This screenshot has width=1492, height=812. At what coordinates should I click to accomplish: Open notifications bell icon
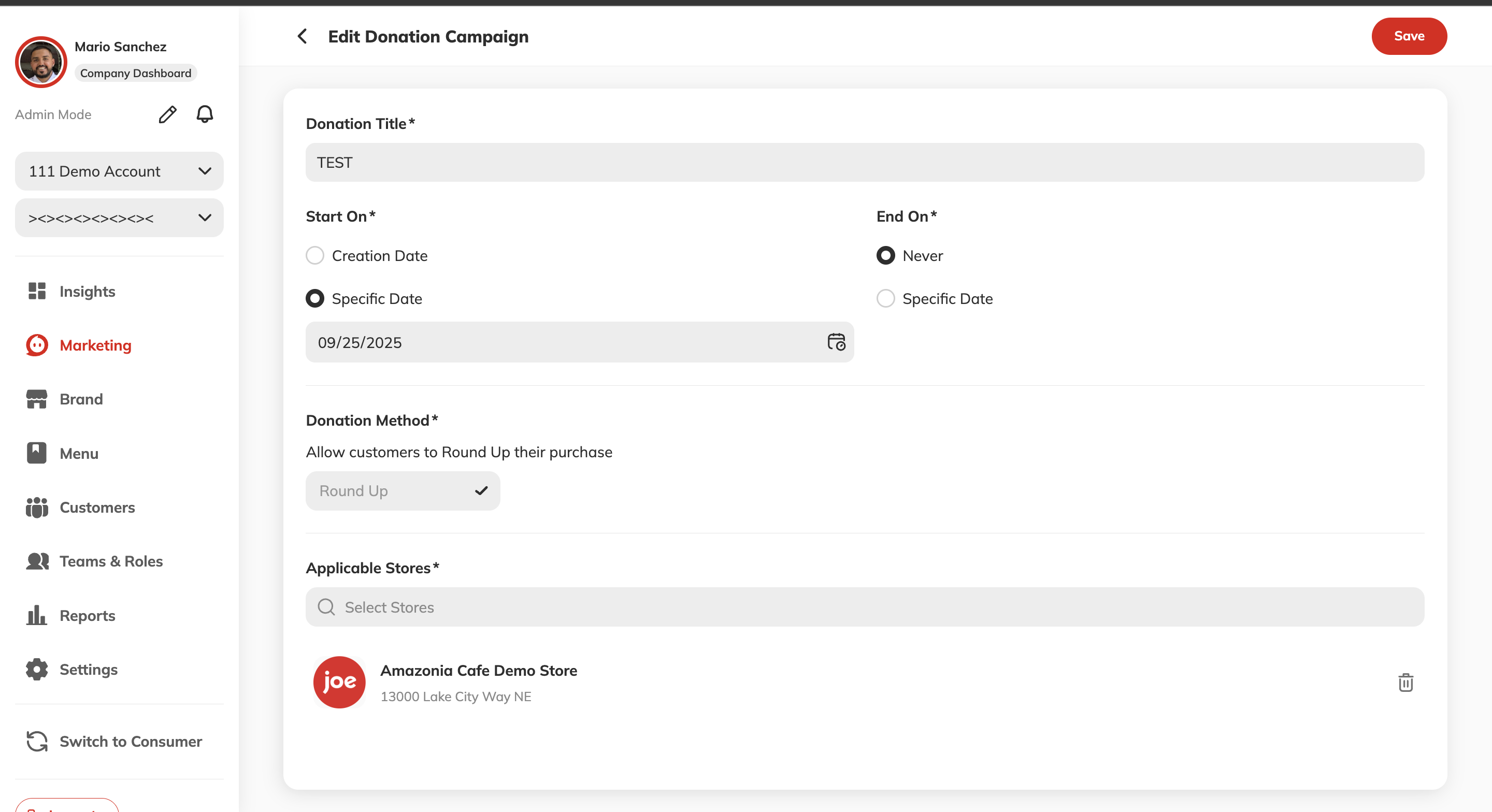(205, 114)
